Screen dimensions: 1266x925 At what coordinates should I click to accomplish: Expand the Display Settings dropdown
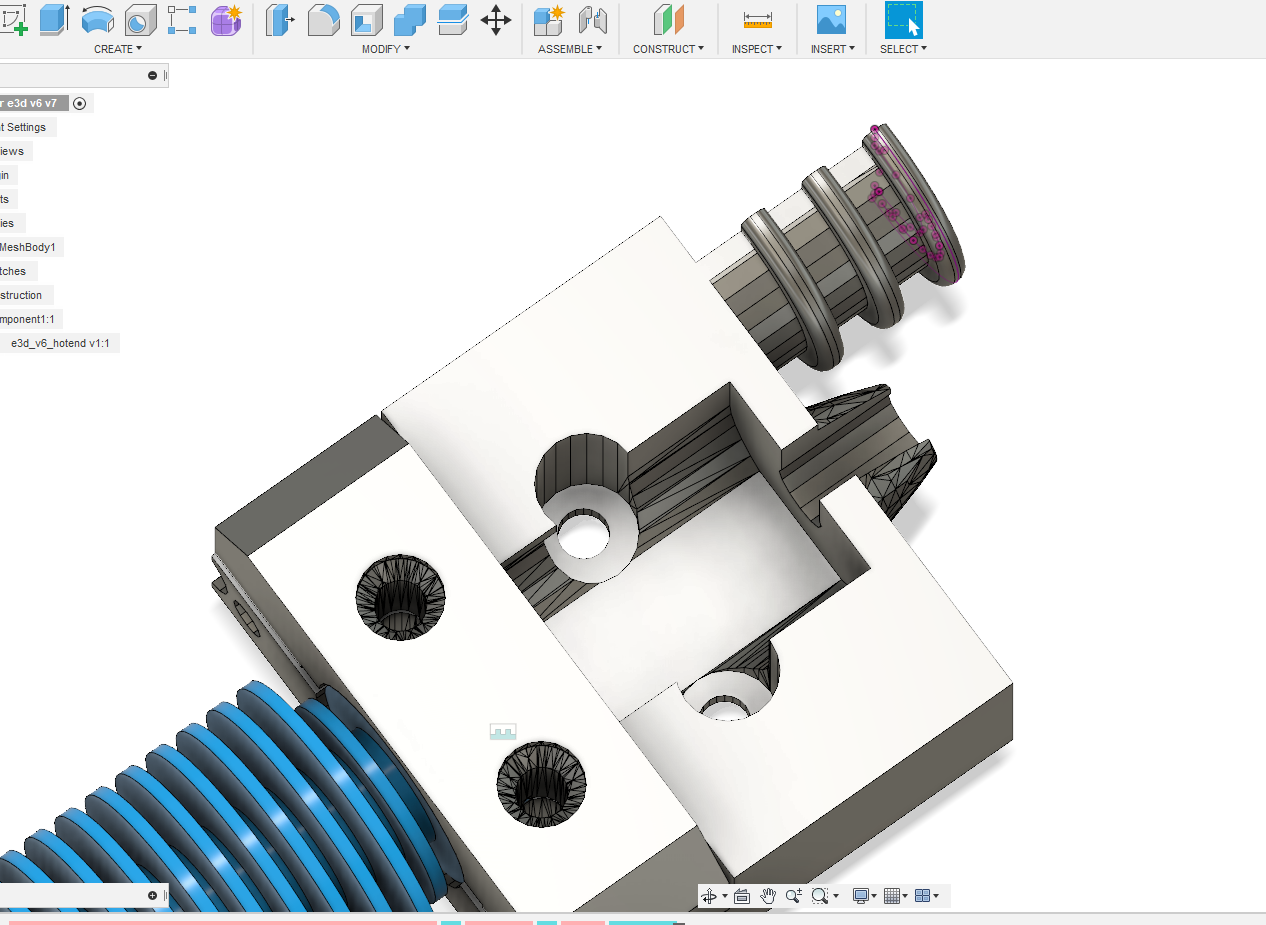(864, 896)
